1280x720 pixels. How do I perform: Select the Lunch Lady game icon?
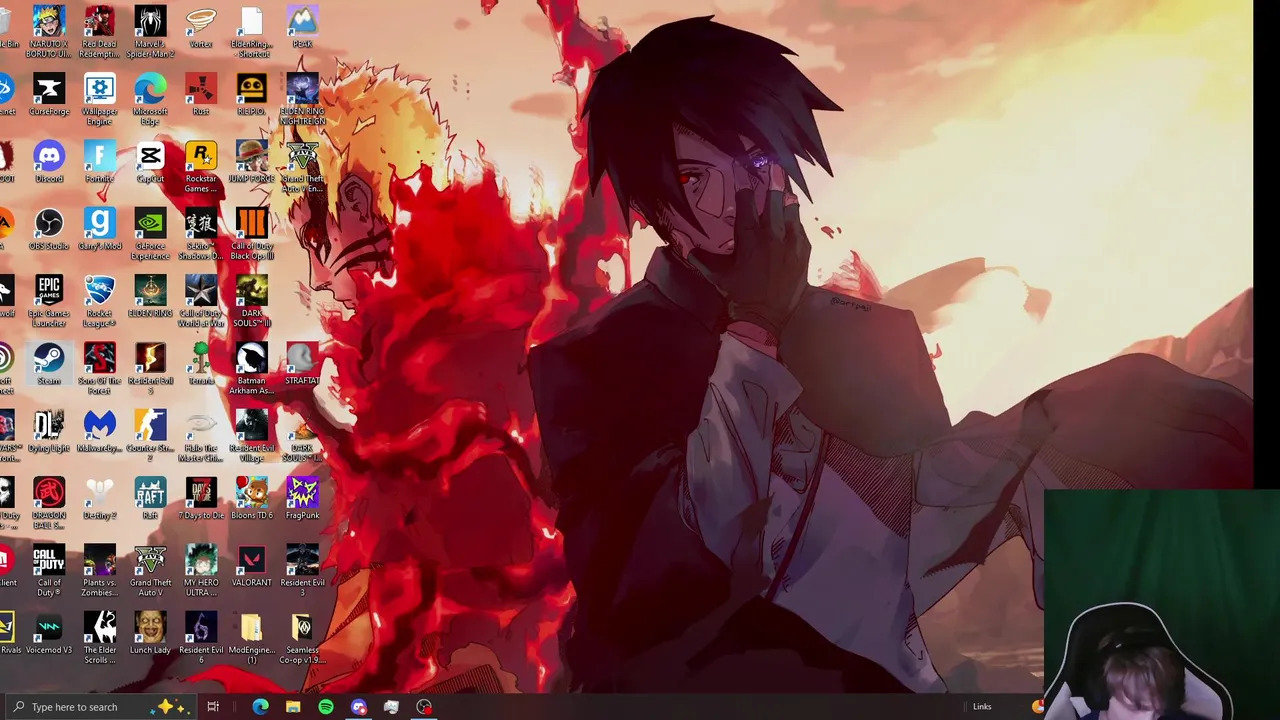tap(150, 633)
